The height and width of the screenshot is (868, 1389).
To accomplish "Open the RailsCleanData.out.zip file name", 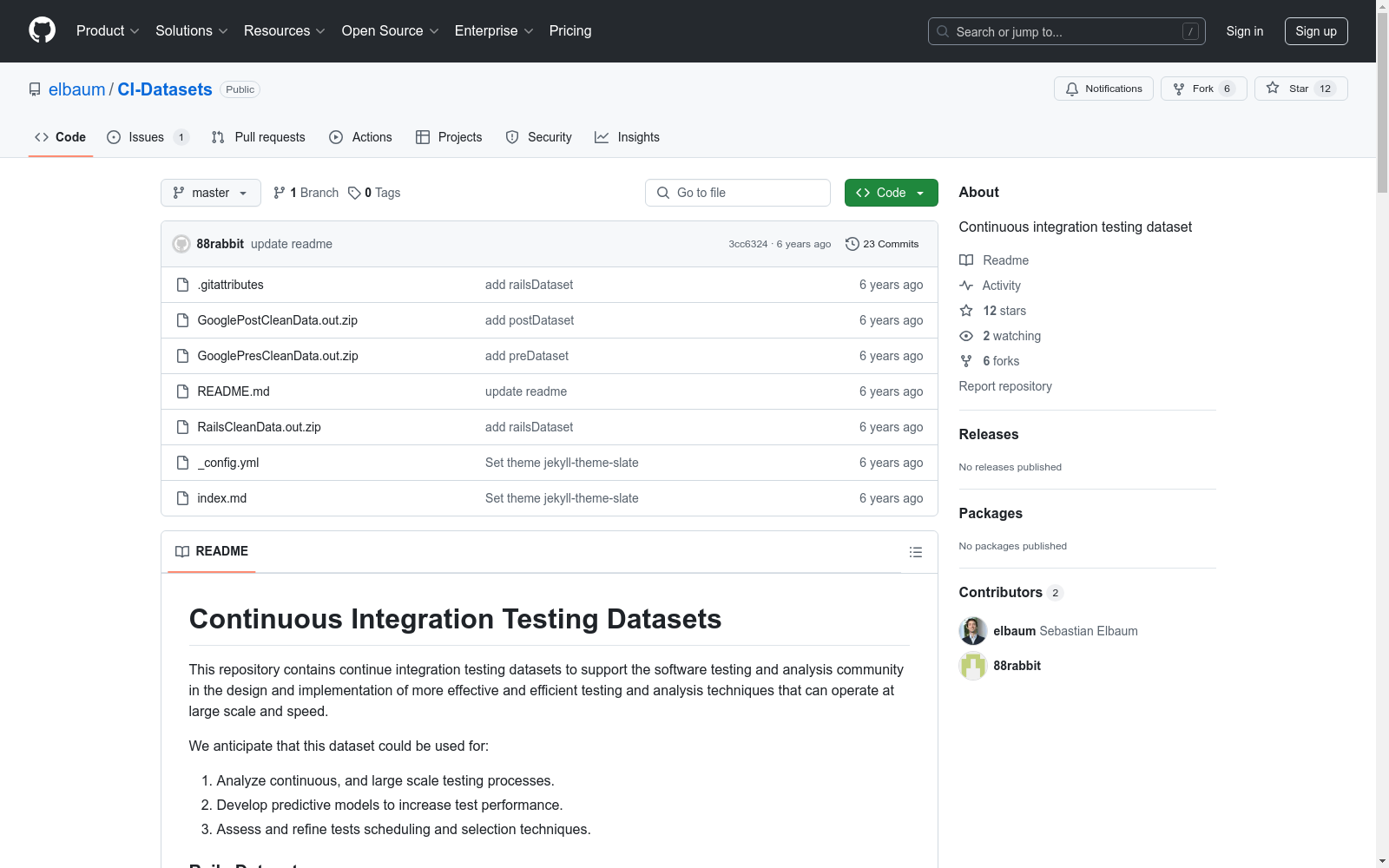I will pyautogui.click(x=260, y=427).
